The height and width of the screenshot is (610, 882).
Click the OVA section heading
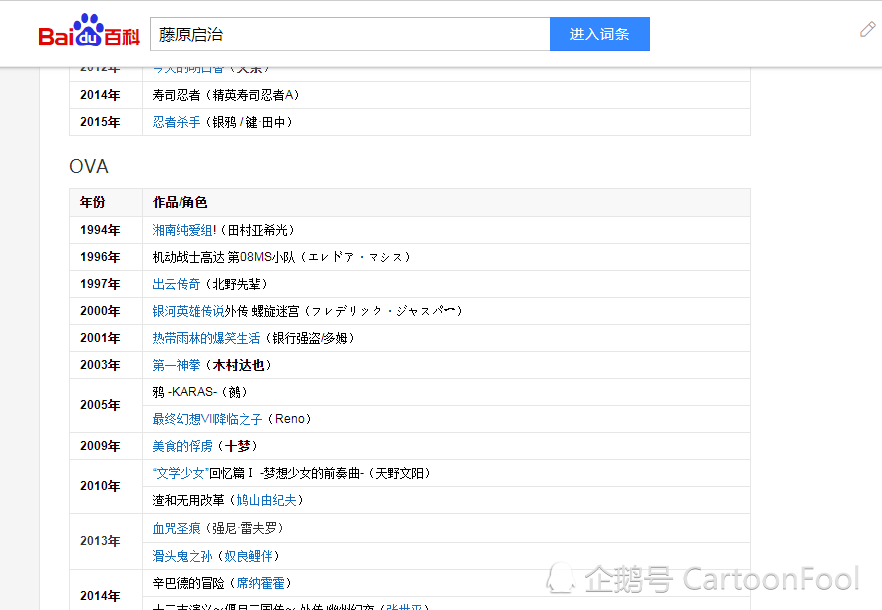pos(89,167)
